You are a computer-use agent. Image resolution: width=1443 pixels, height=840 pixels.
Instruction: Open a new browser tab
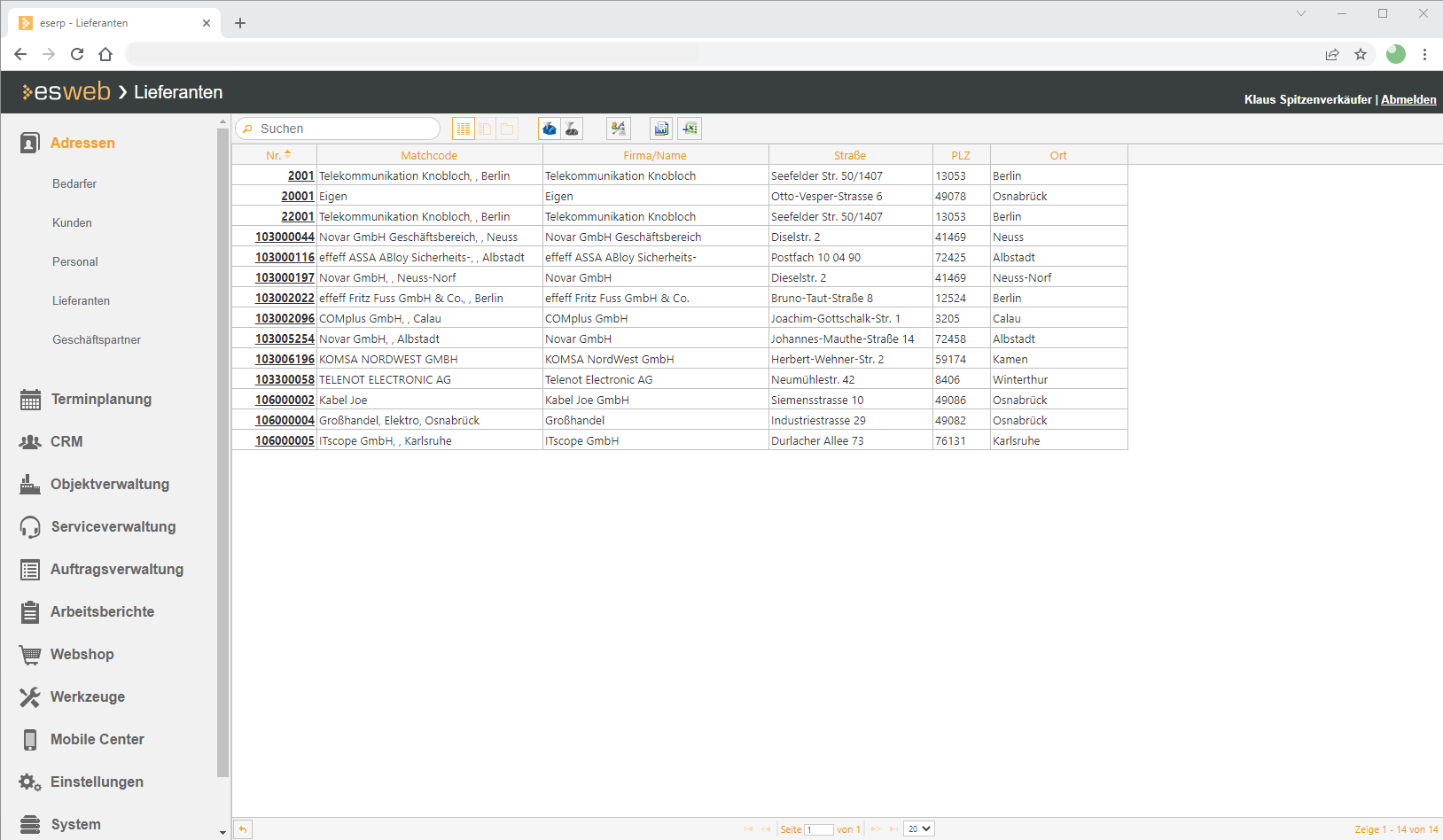pyautogui.click(x=240, y=23)
